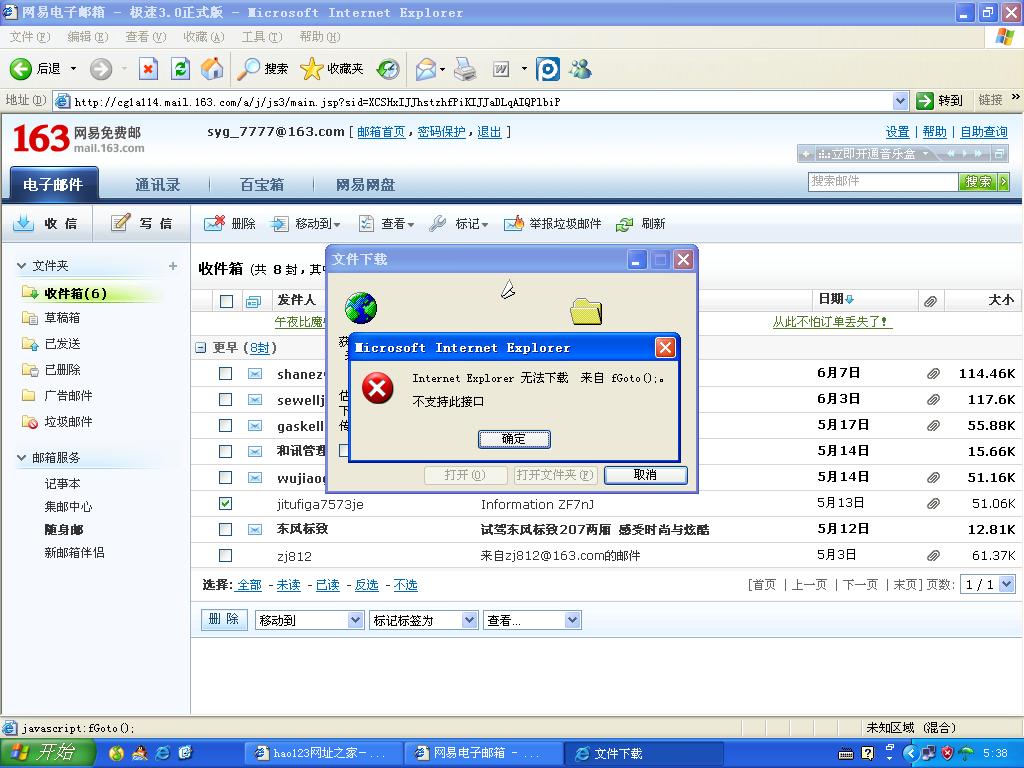Click the IE address bar
Image resolution: width=1024 pixels, height=768 pixels.
(481, 101)
